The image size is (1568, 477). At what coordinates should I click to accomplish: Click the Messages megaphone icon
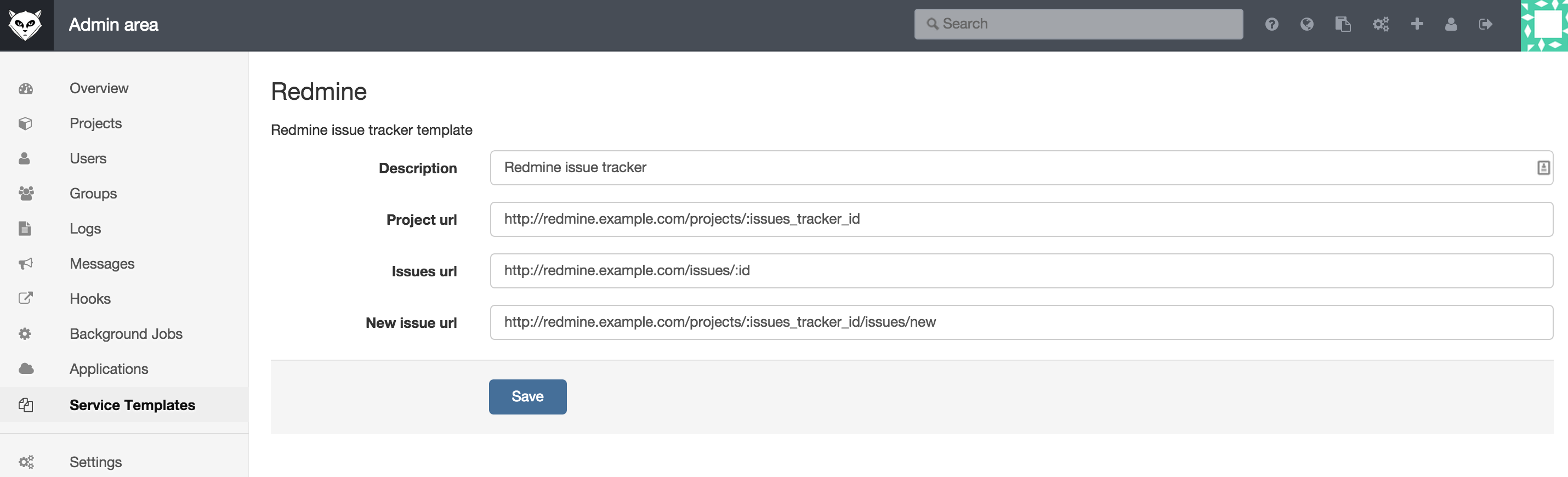[26, 263]
